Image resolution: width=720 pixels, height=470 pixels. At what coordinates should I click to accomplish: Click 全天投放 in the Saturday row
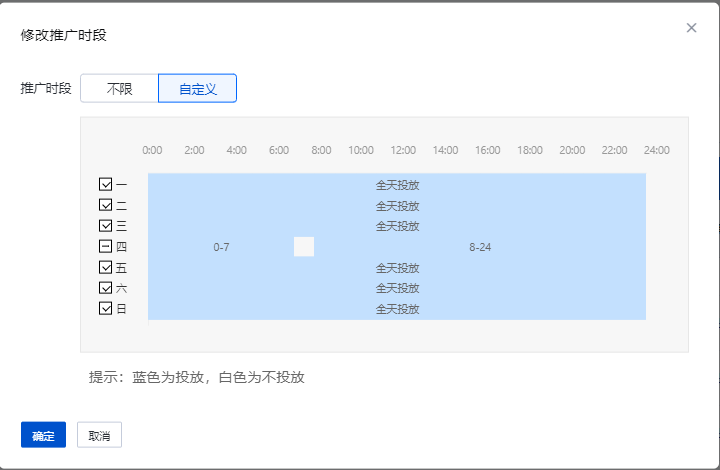pos(398,288)
